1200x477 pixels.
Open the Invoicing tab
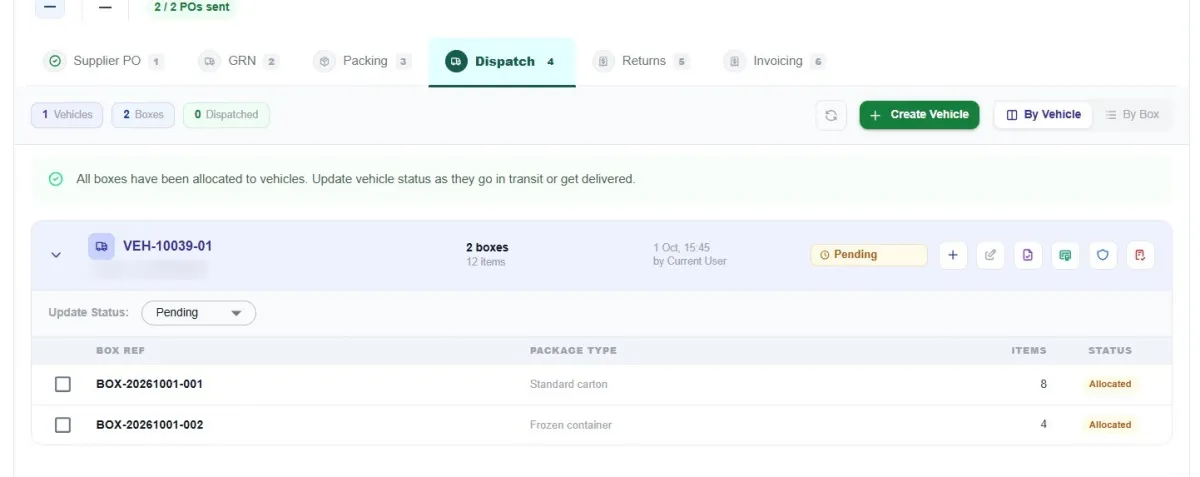(x=775, y=61)
